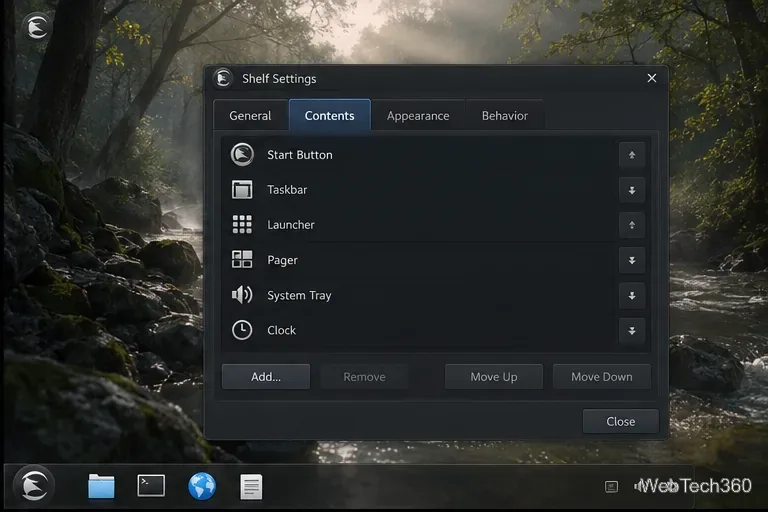Image resolution: width=768 pixels, height=512 pixels.
Task: Click arrow button on Pager row
Action: coord(632,260)
